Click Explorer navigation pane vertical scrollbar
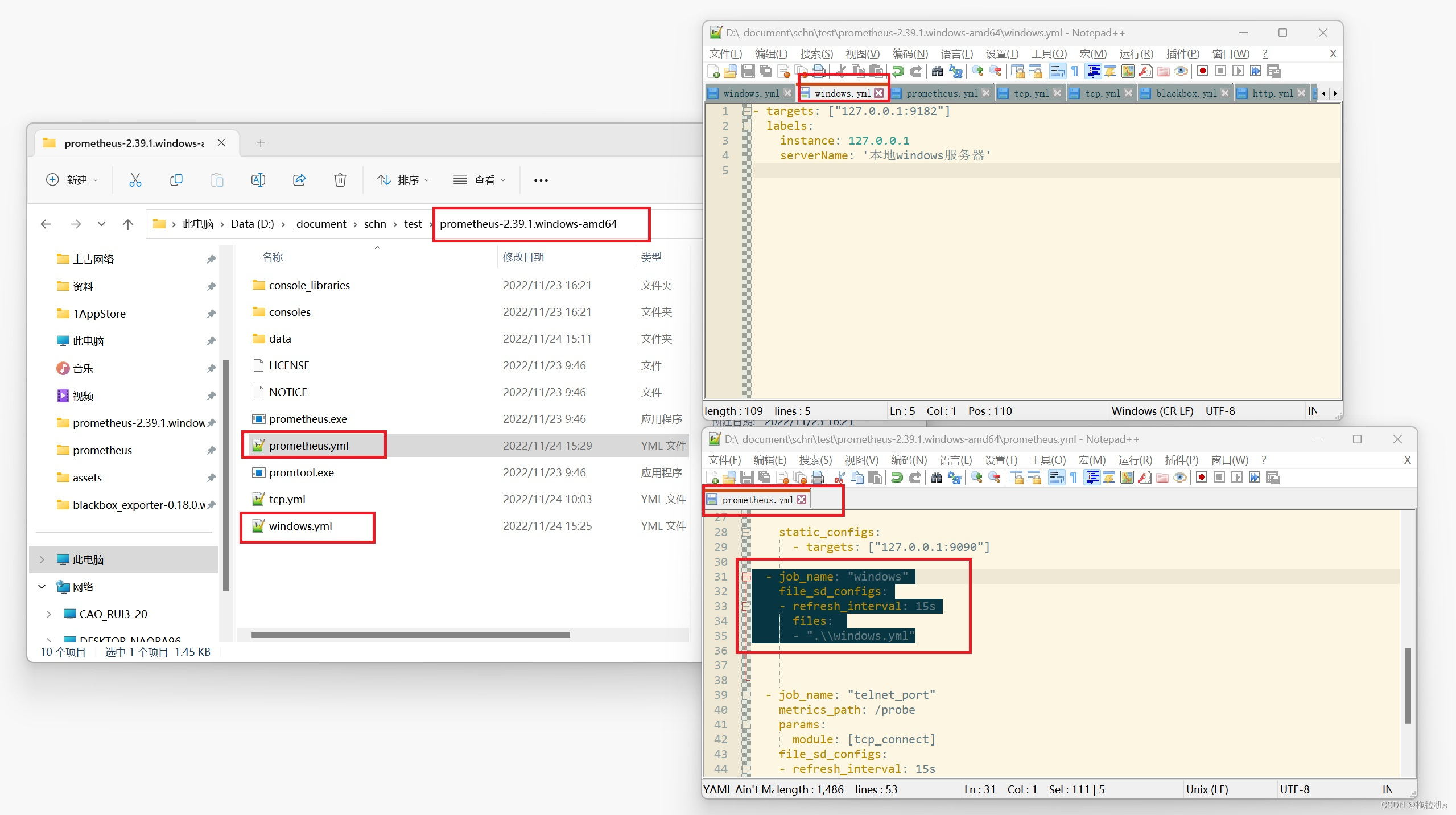Viewport: 1456px width, 815px height. click(226, 475)
